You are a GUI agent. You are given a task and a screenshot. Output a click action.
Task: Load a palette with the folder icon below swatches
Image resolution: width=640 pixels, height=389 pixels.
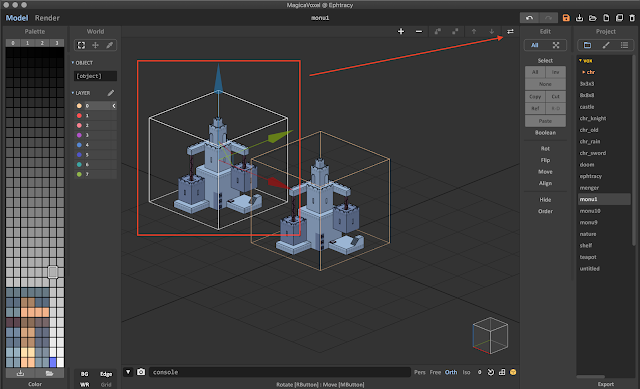(49, 373)
